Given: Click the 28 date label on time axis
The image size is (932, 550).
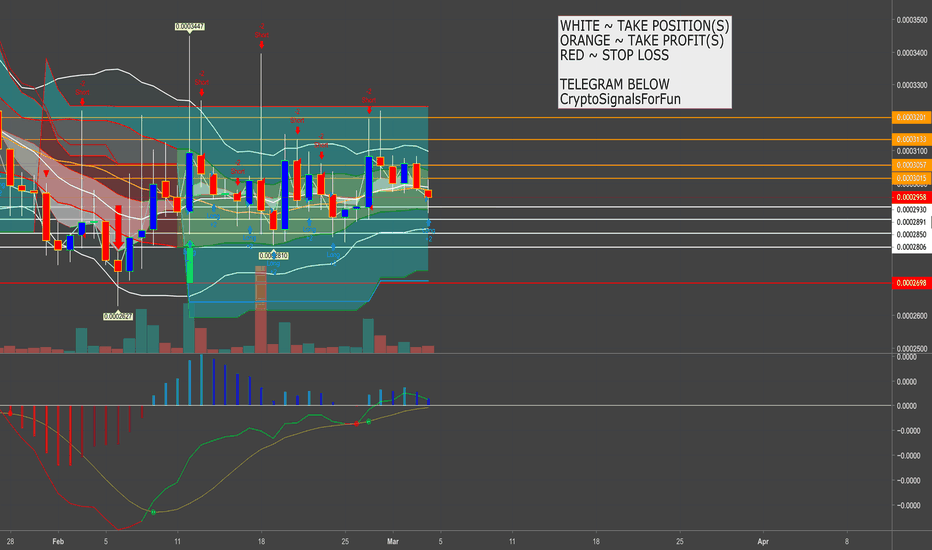Looking at the screenshot, I should [10, 542].
